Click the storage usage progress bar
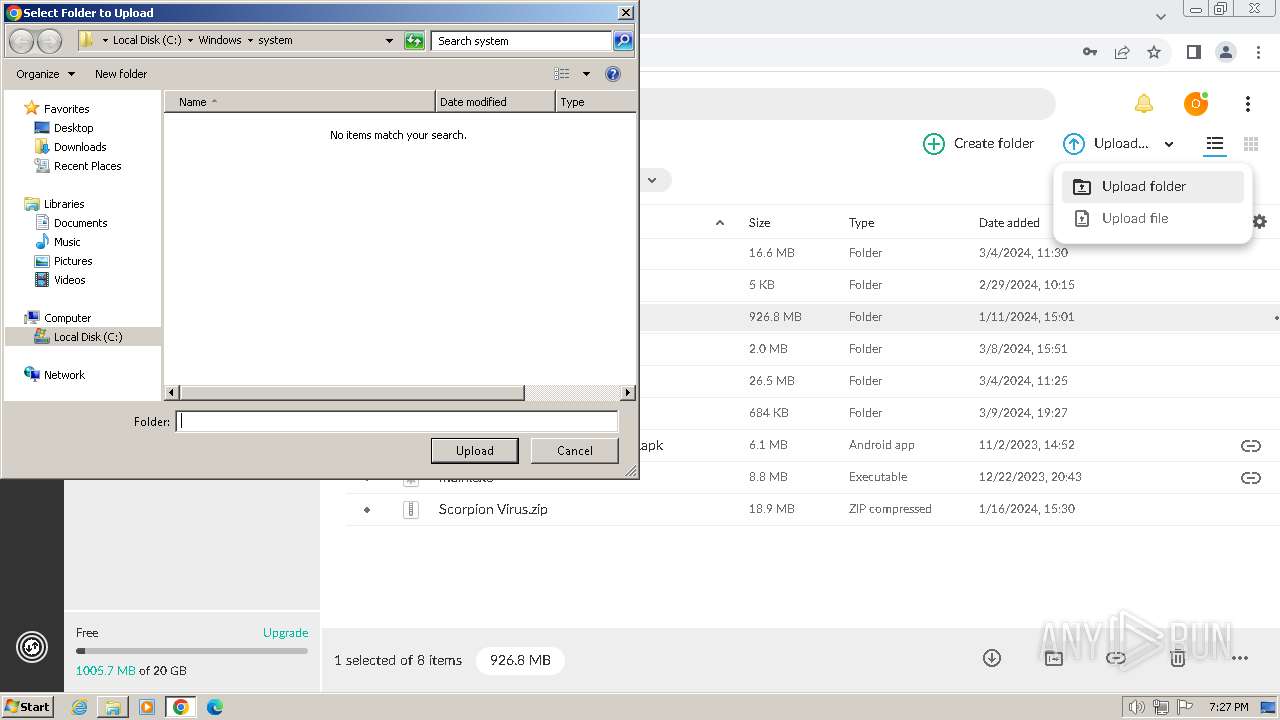The height and width of the screenshot is (720, 1280). 192,651
